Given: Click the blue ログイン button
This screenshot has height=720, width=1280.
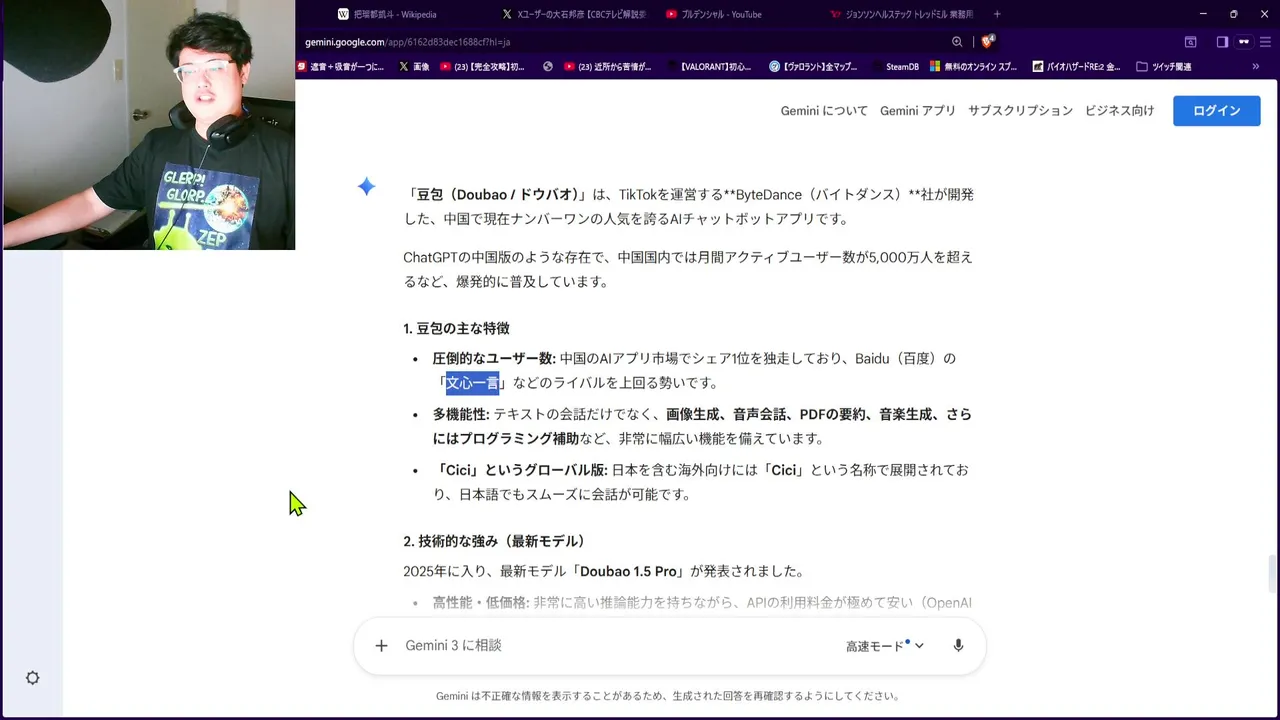Looking at the screenshot, I should pos(1216,110).
